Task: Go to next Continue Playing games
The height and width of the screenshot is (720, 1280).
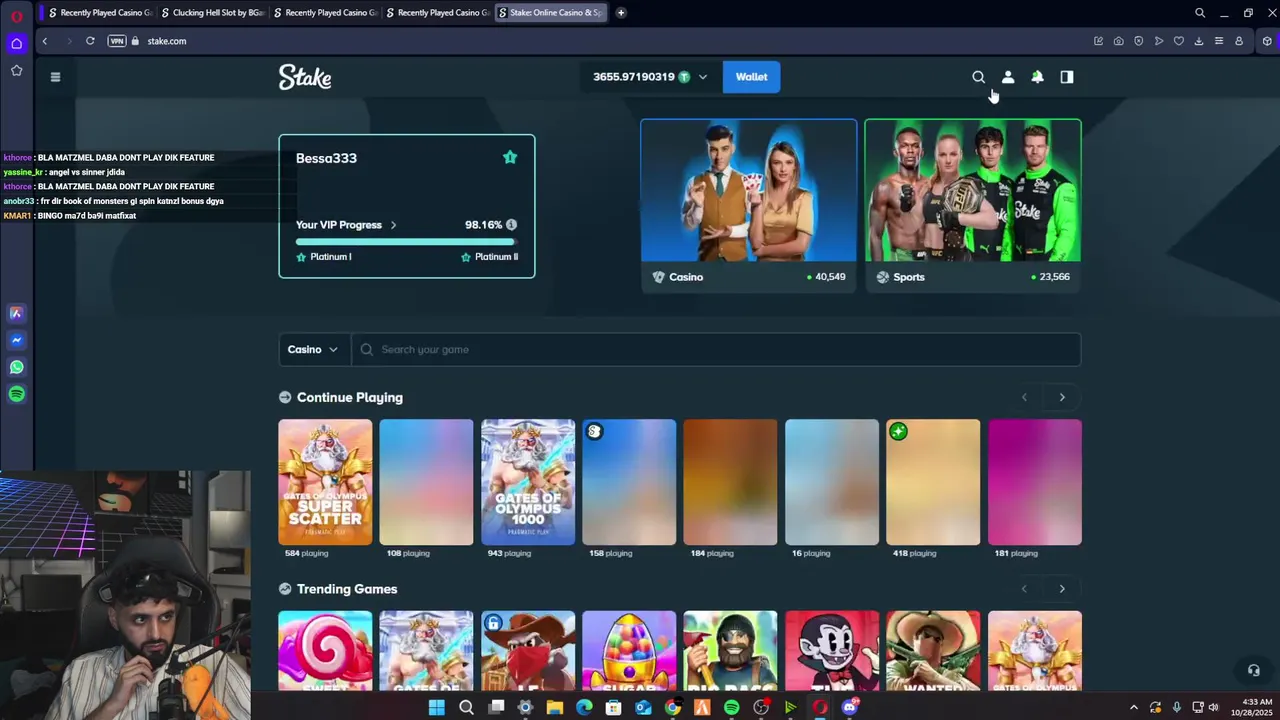Action: (1062, 397)
